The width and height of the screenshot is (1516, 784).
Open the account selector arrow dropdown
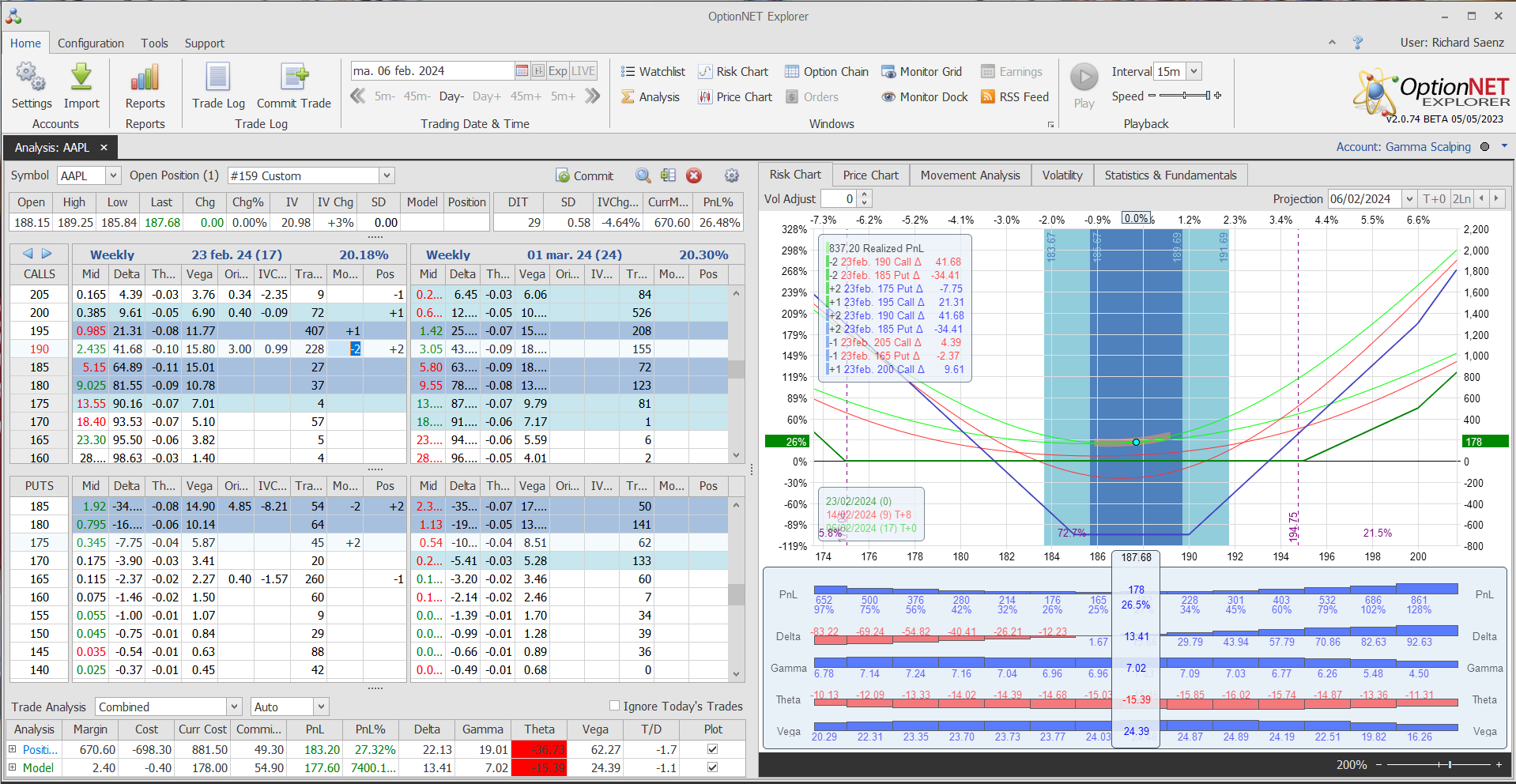point(1504,146)
